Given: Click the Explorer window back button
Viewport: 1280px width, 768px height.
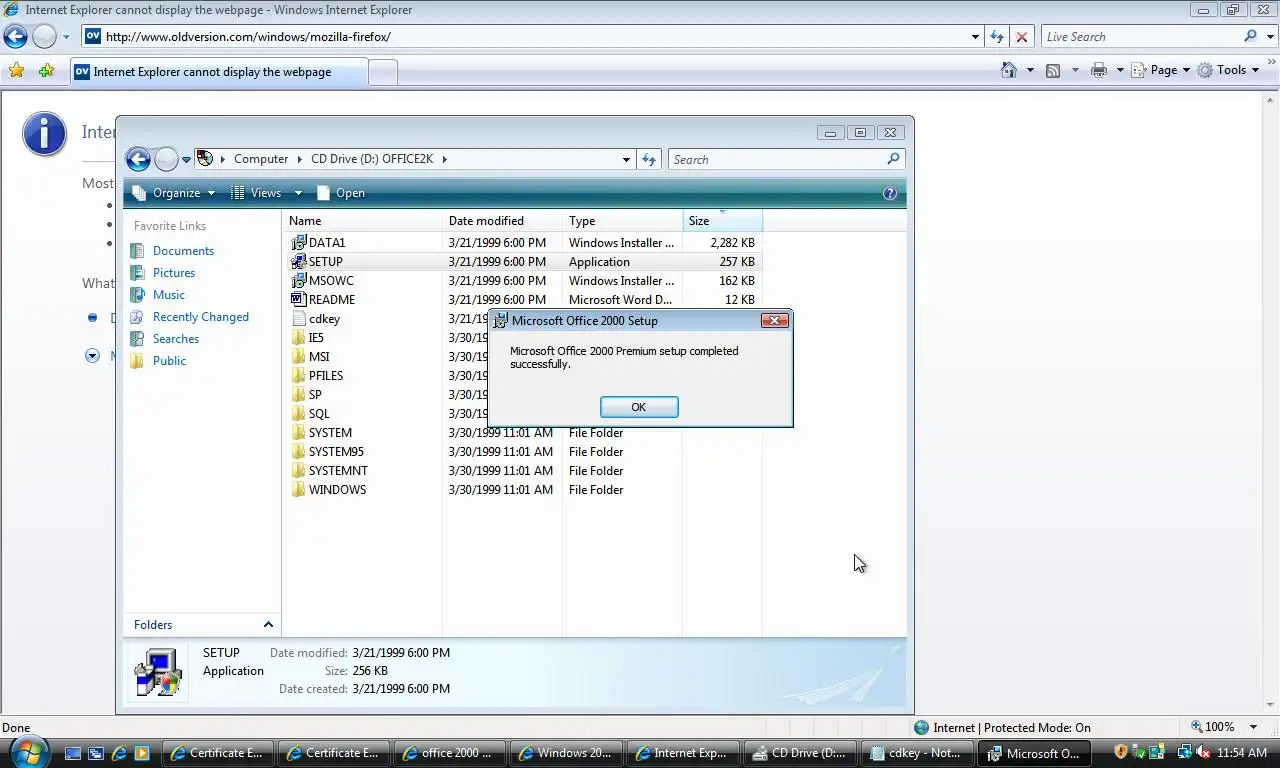Looking at the screenshot, I should [138, 159].
